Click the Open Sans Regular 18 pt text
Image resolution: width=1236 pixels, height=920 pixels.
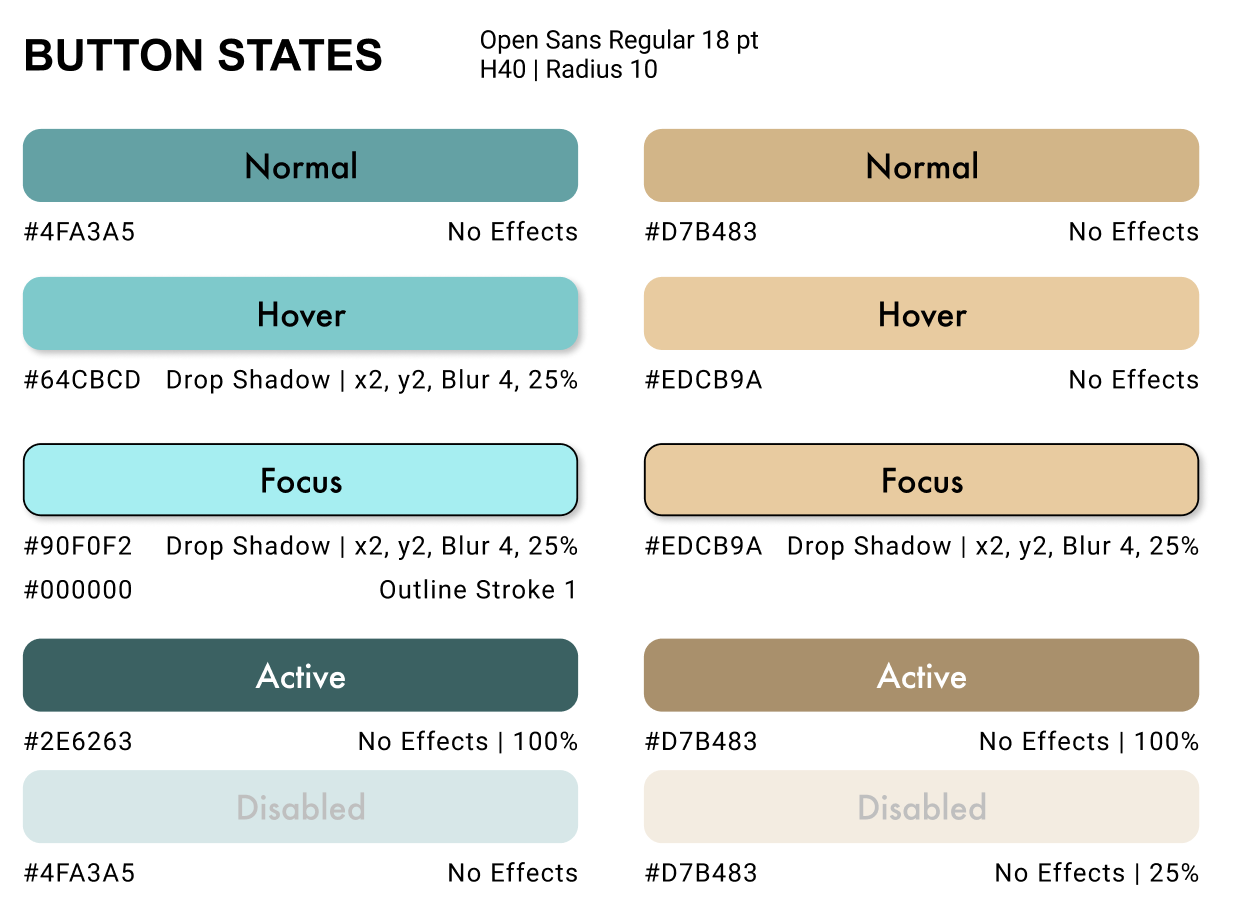619,41
